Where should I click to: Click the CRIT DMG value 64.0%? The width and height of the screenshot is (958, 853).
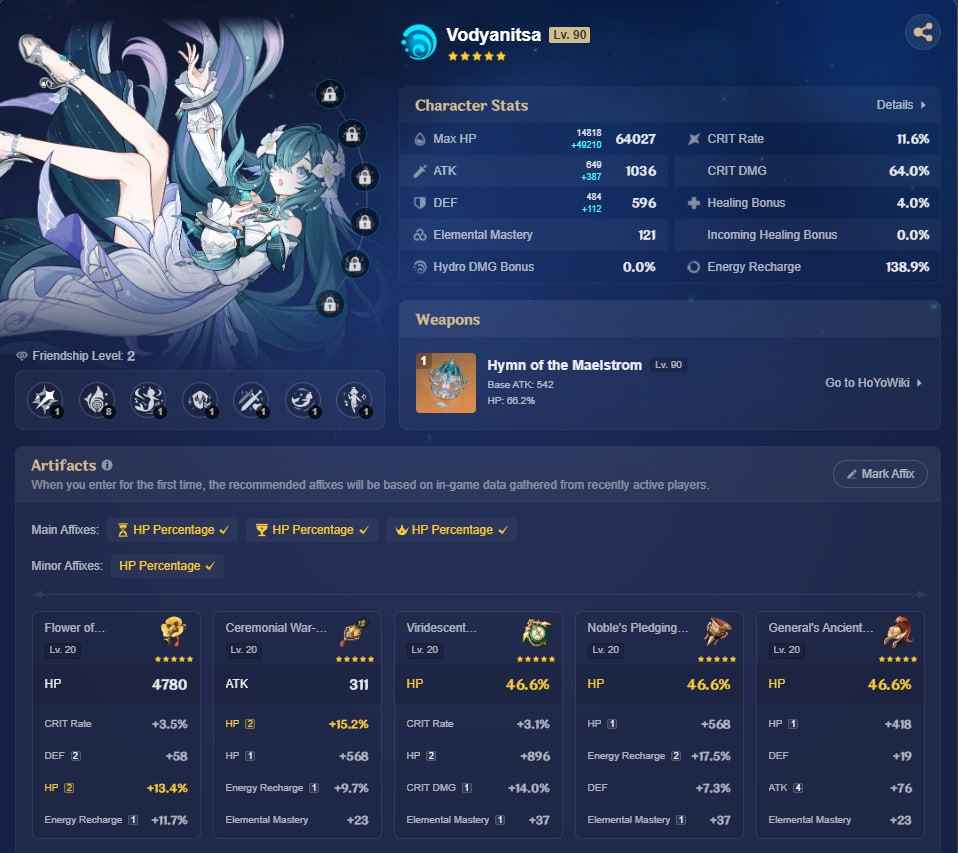pos(909,171)
